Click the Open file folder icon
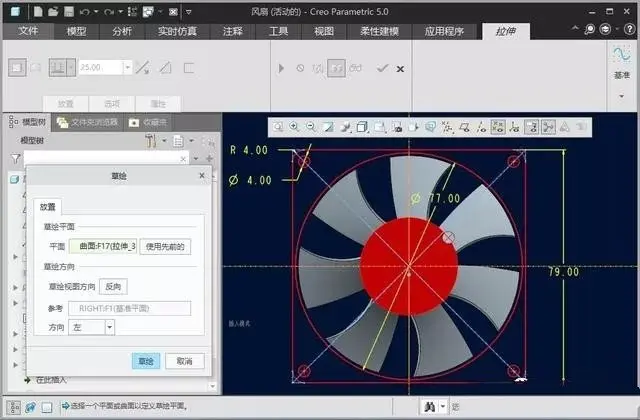Viewport: 640px width, 420px height. coord(53,11)
